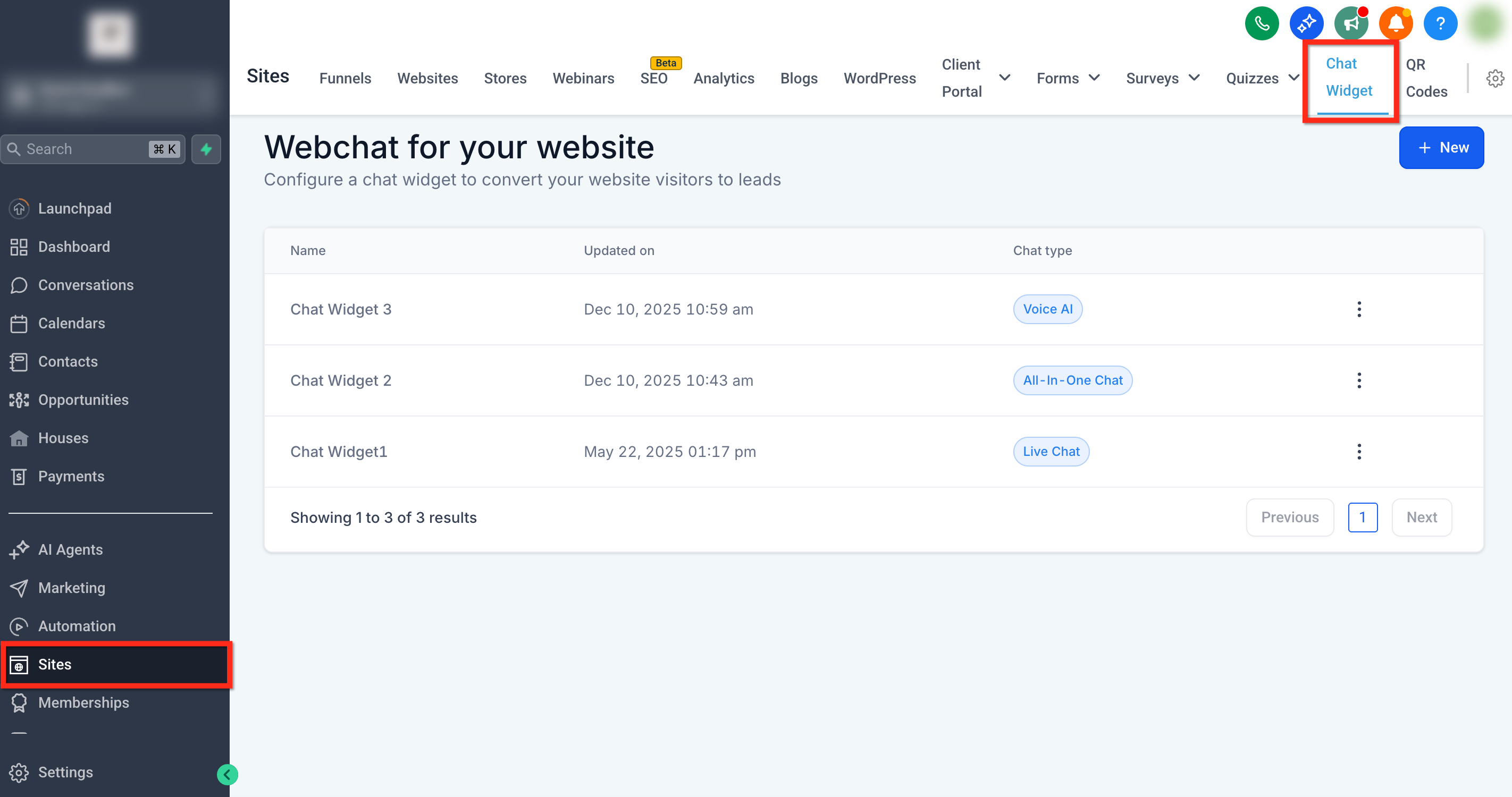Go to page 1 in pagination
The height and width of the screenshot is (797, 1512).
[1362, 518]
